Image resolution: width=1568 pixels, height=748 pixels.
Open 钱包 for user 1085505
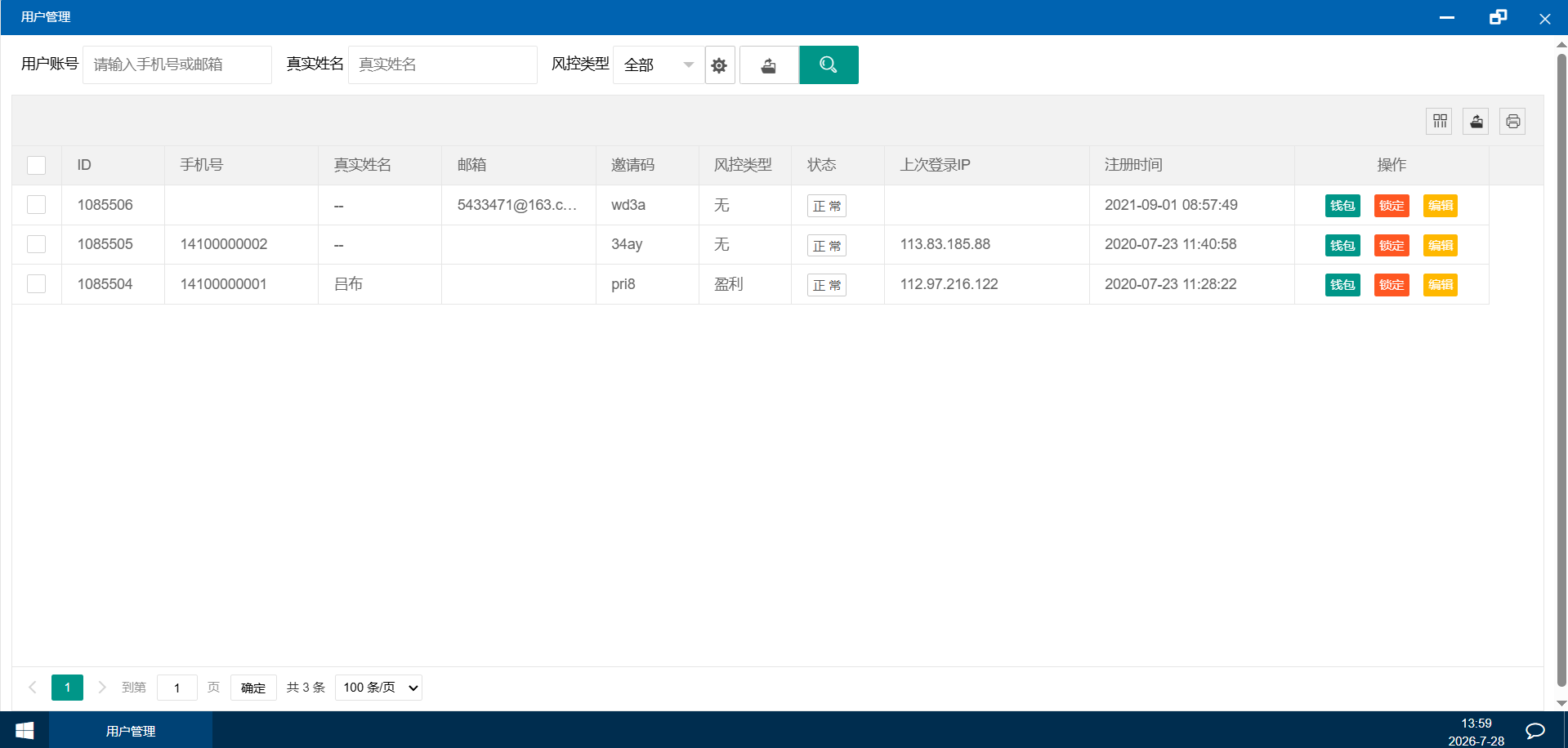click(x=1342, y=245)
